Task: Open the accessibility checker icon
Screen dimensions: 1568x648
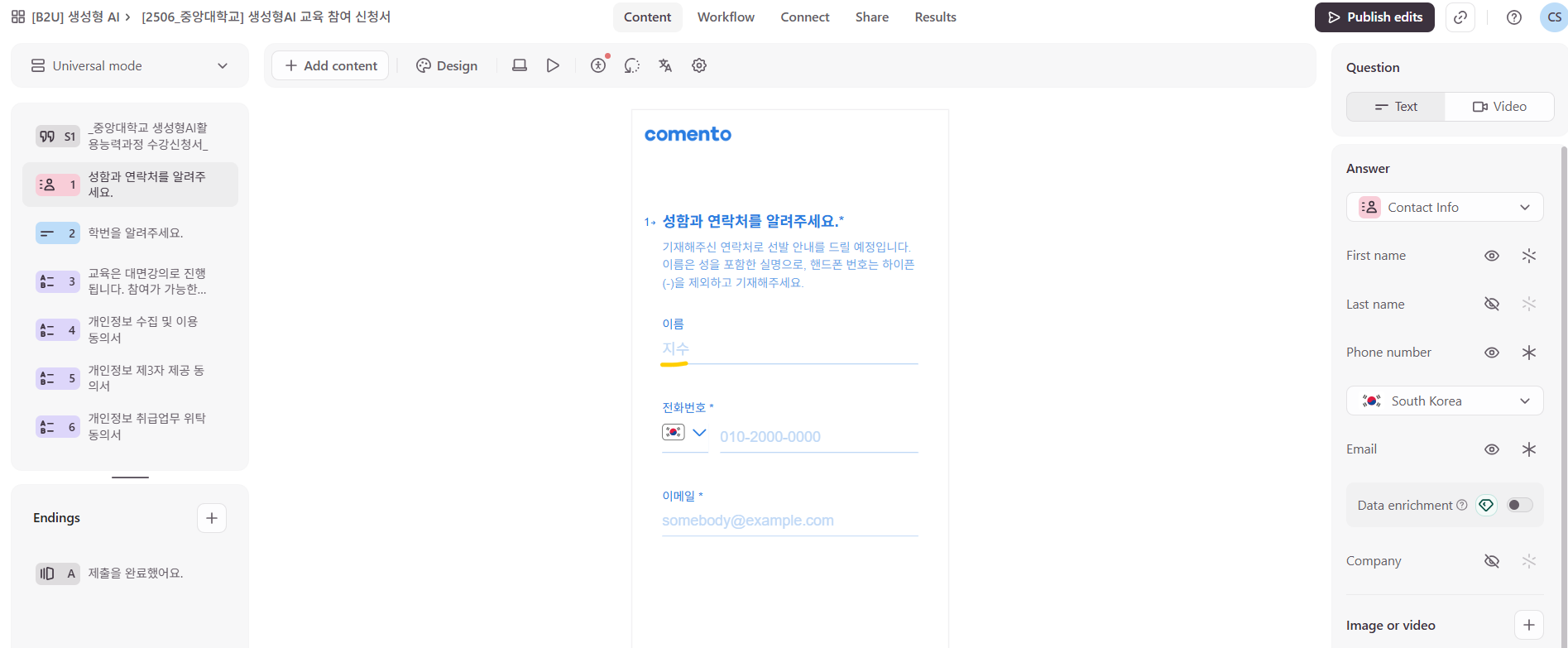Action: point(598,65)
